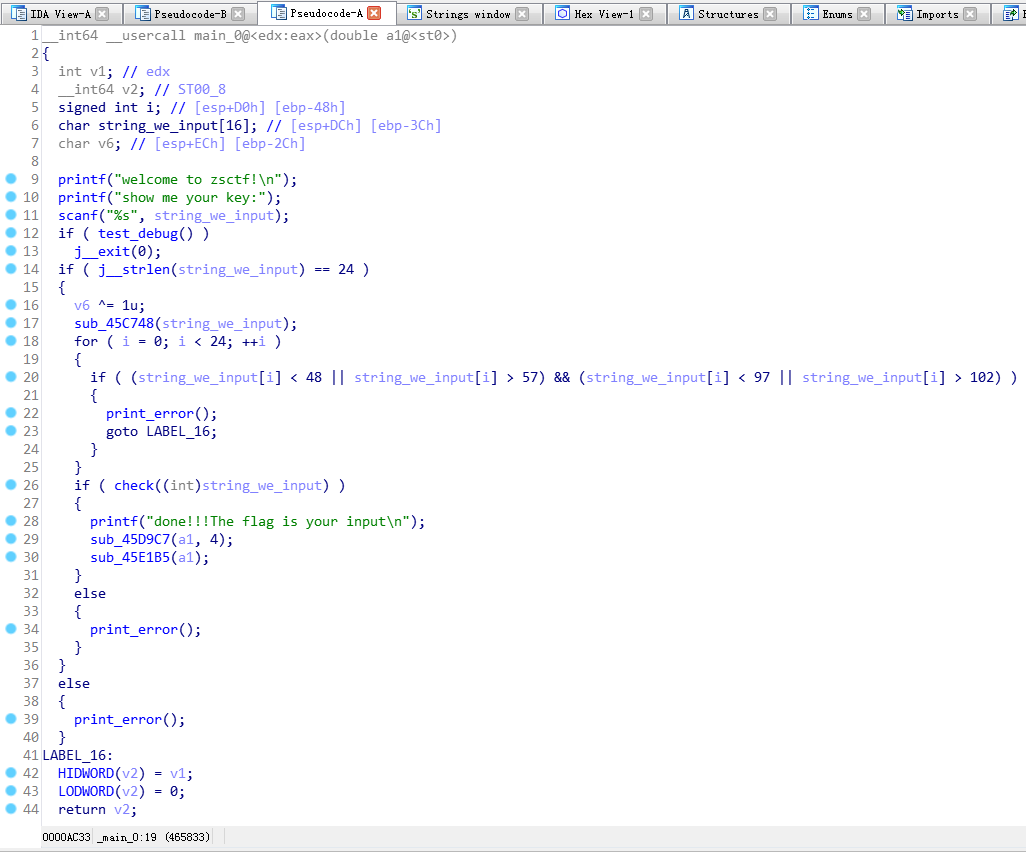The image size is (1026, 852).
Task: Click j__strlen function on line 14
Action: click(x=133, y=270)
